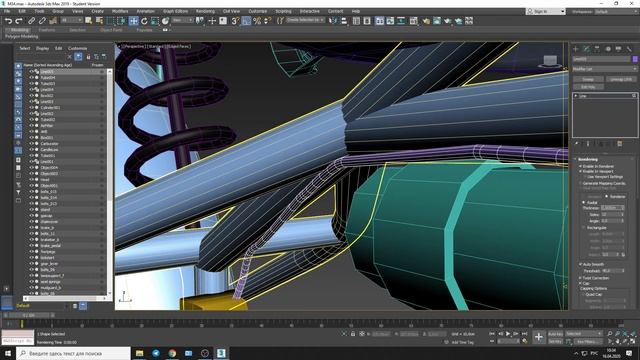Select the Rectangular radio button
This screenshot has width=640, height=360.
584,228
